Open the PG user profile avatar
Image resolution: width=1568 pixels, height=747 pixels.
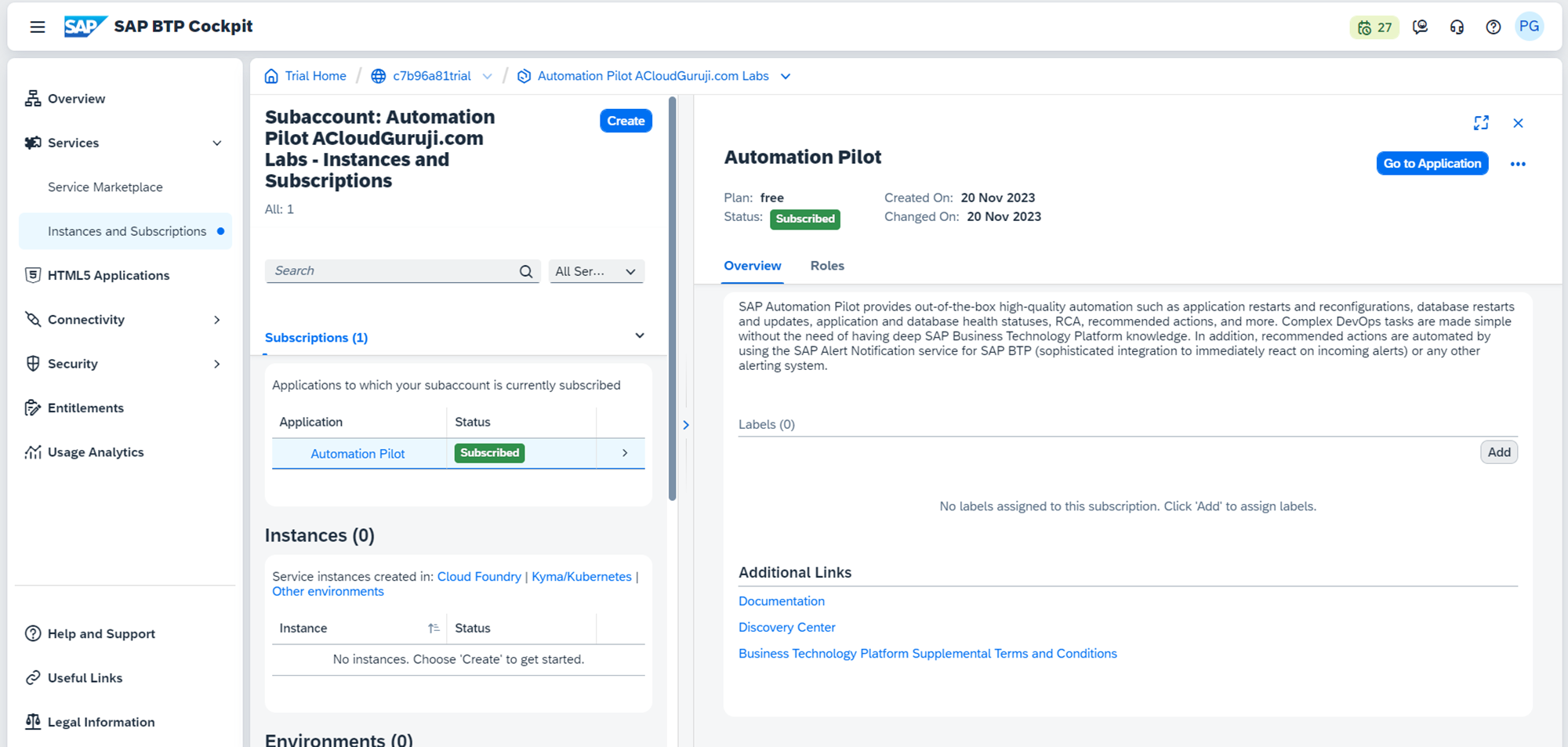coord(1529,27)
